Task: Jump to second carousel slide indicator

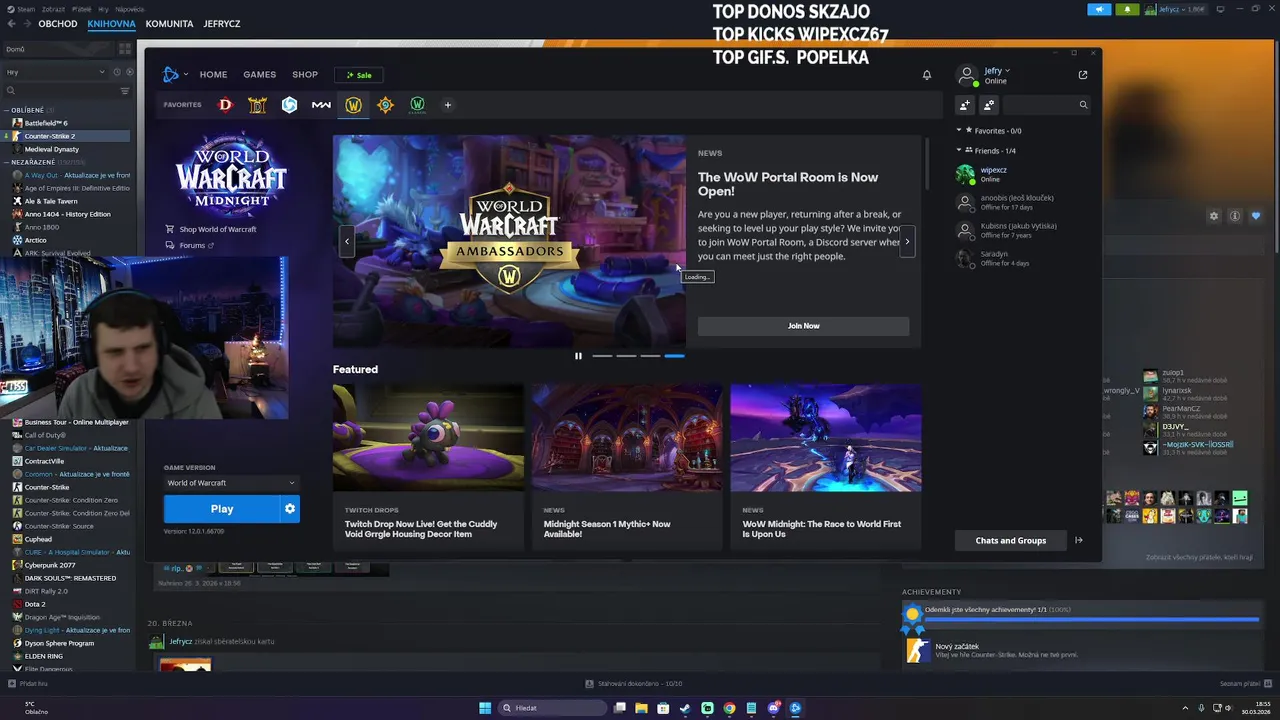Action: coord(626,356)
